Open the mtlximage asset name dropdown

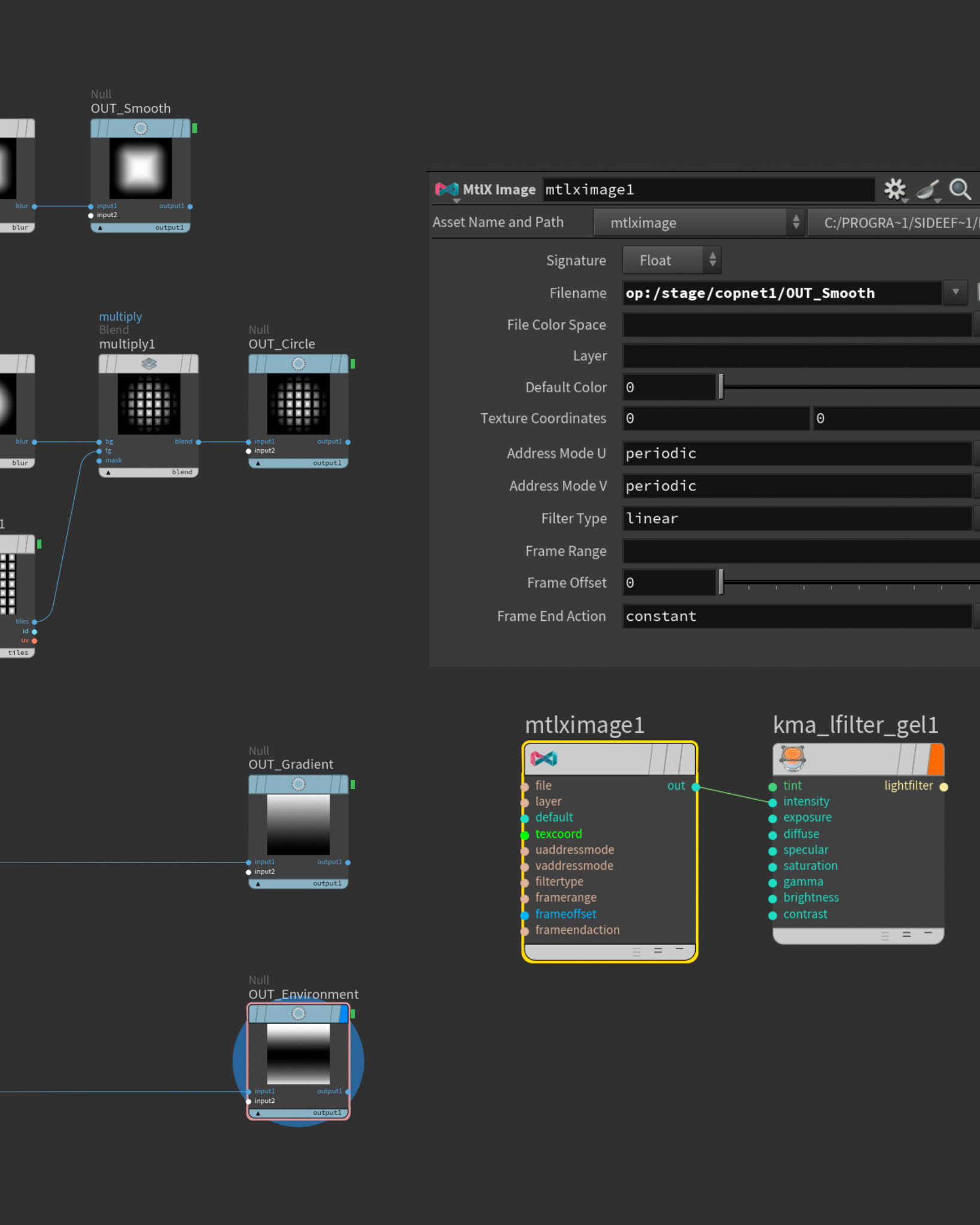tap(698, 223)
